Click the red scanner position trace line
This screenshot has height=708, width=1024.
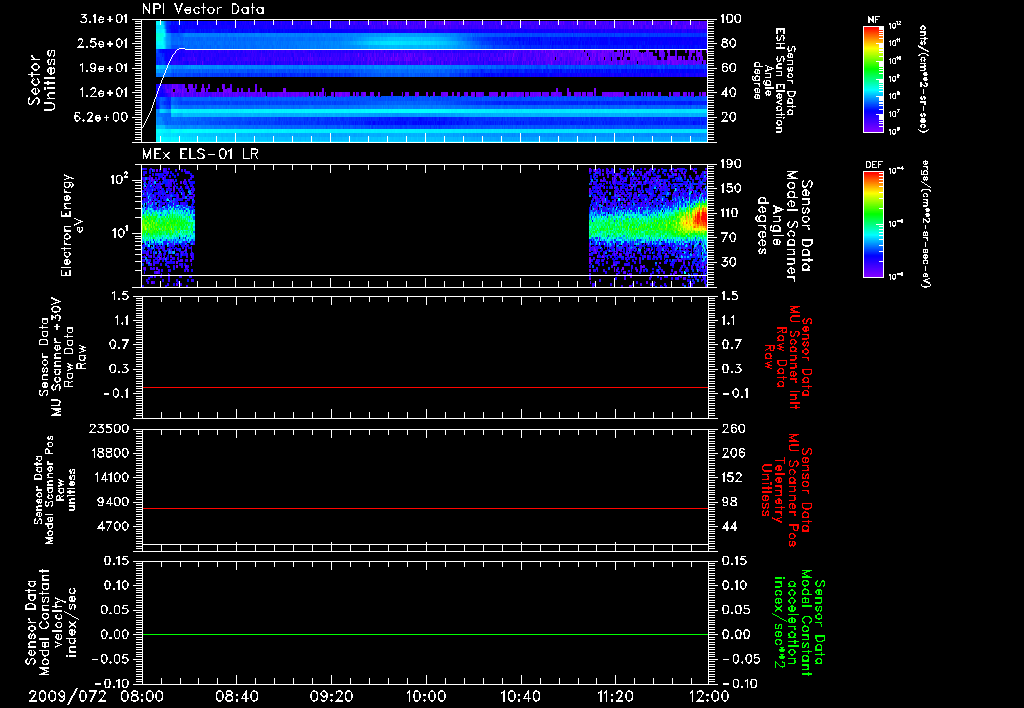(x=425, y=509)
